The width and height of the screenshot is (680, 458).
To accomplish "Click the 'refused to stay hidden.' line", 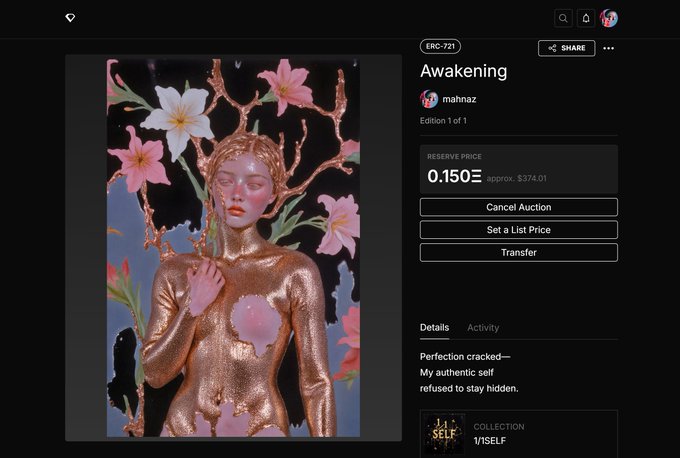I will coord(469,388).
